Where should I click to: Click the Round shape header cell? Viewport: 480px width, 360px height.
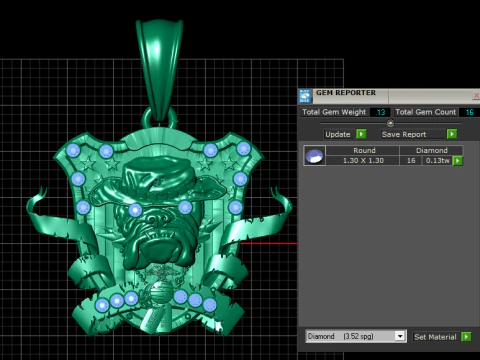point(363,150)
